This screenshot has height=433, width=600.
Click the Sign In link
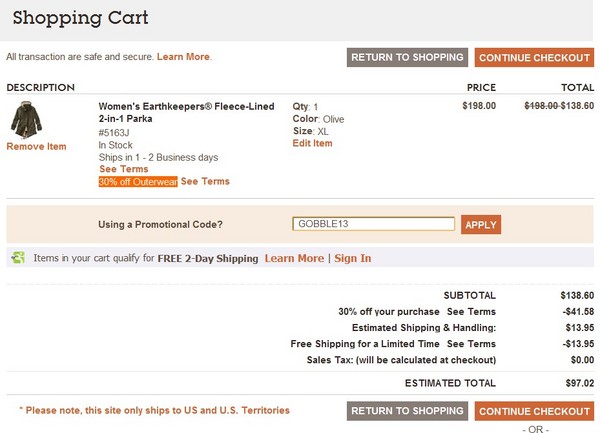tap(352, 258)
